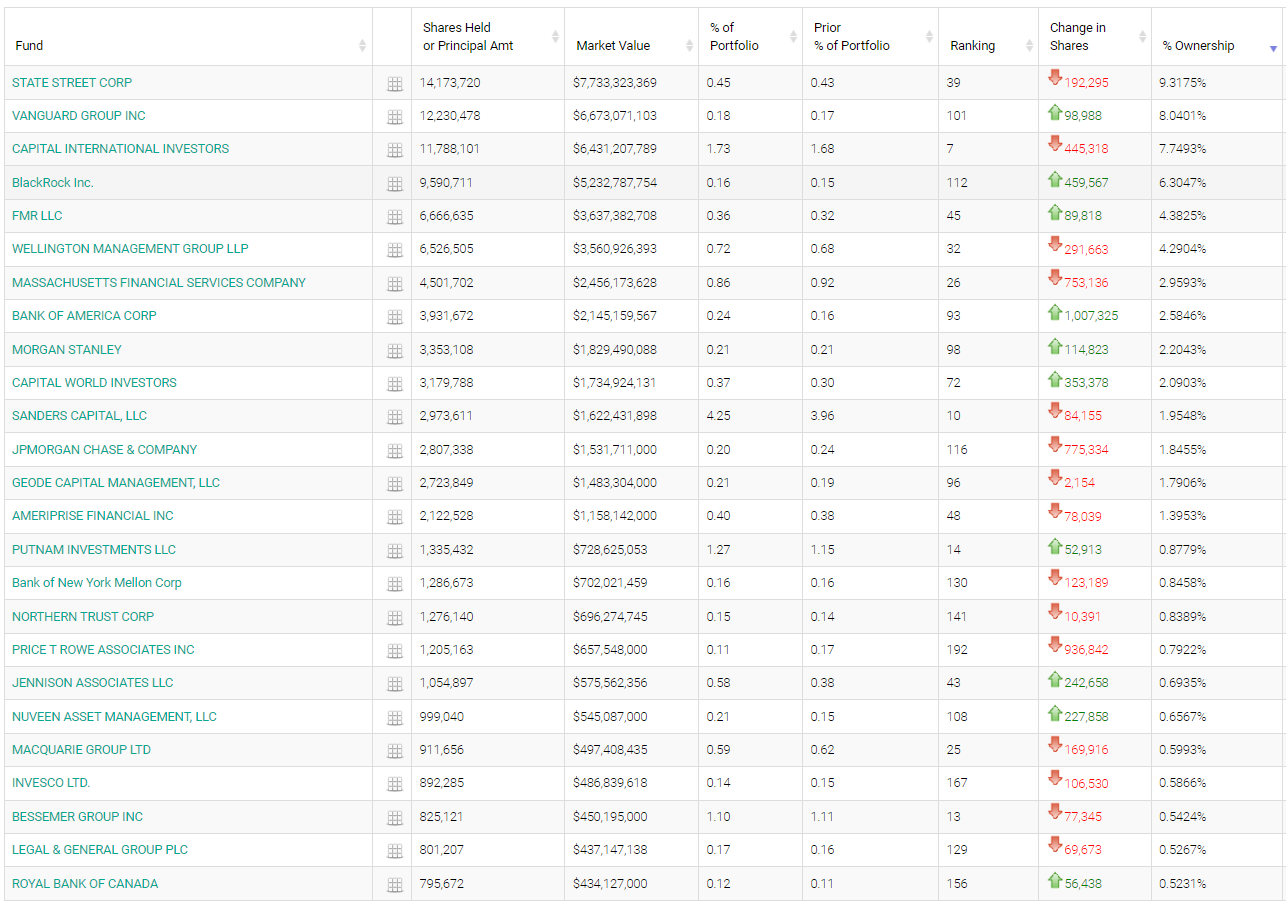Click the green up arrow beside 242,658

tap(1054, 679)
